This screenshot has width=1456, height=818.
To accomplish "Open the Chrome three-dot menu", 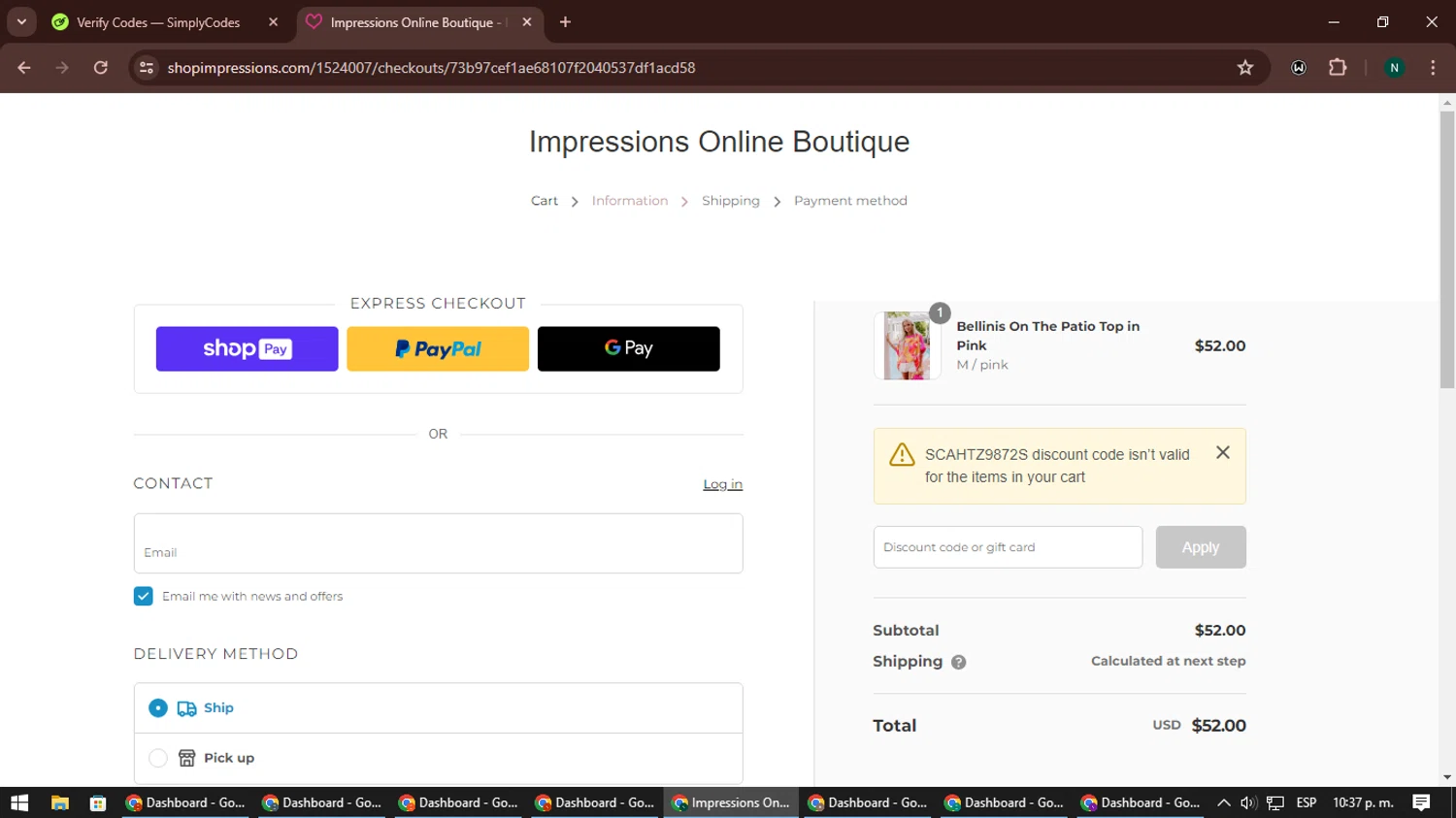I will (1434, 68).
